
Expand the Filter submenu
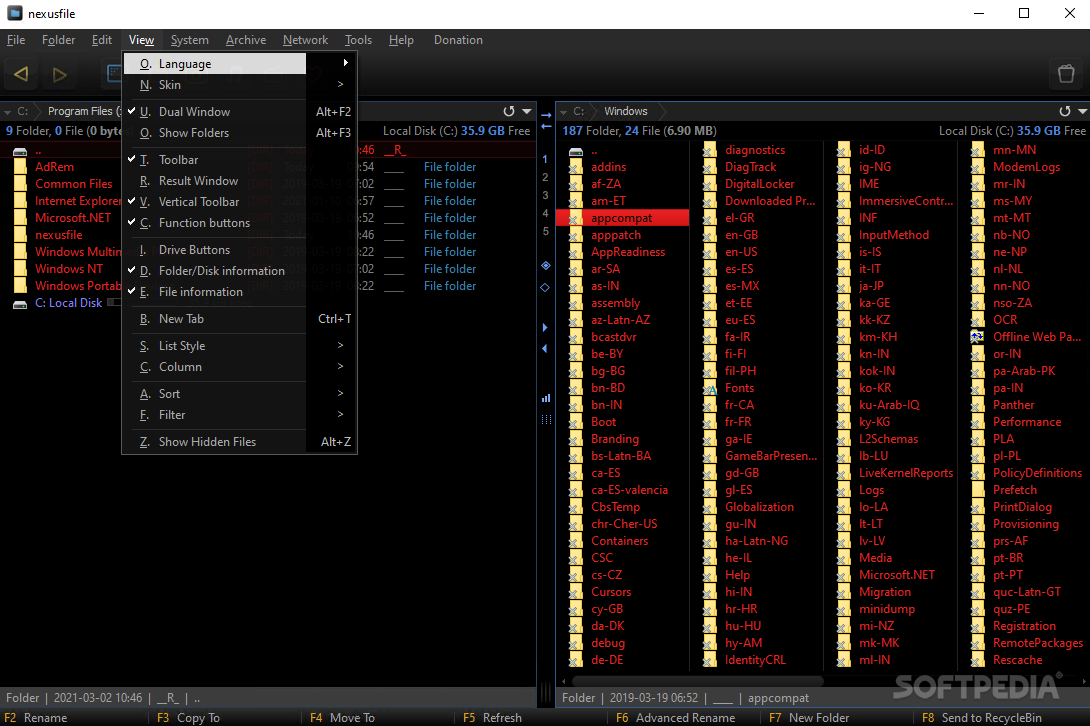240,414
